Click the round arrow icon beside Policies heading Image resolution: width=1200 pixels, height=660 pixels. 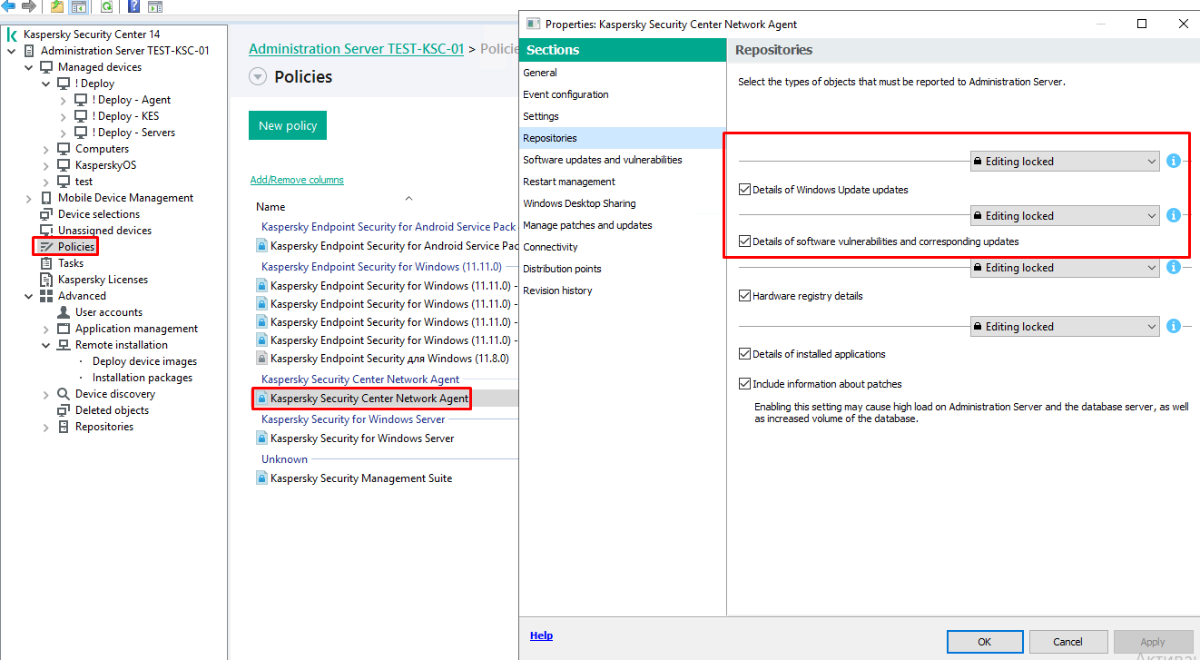[x=258, y=77]
